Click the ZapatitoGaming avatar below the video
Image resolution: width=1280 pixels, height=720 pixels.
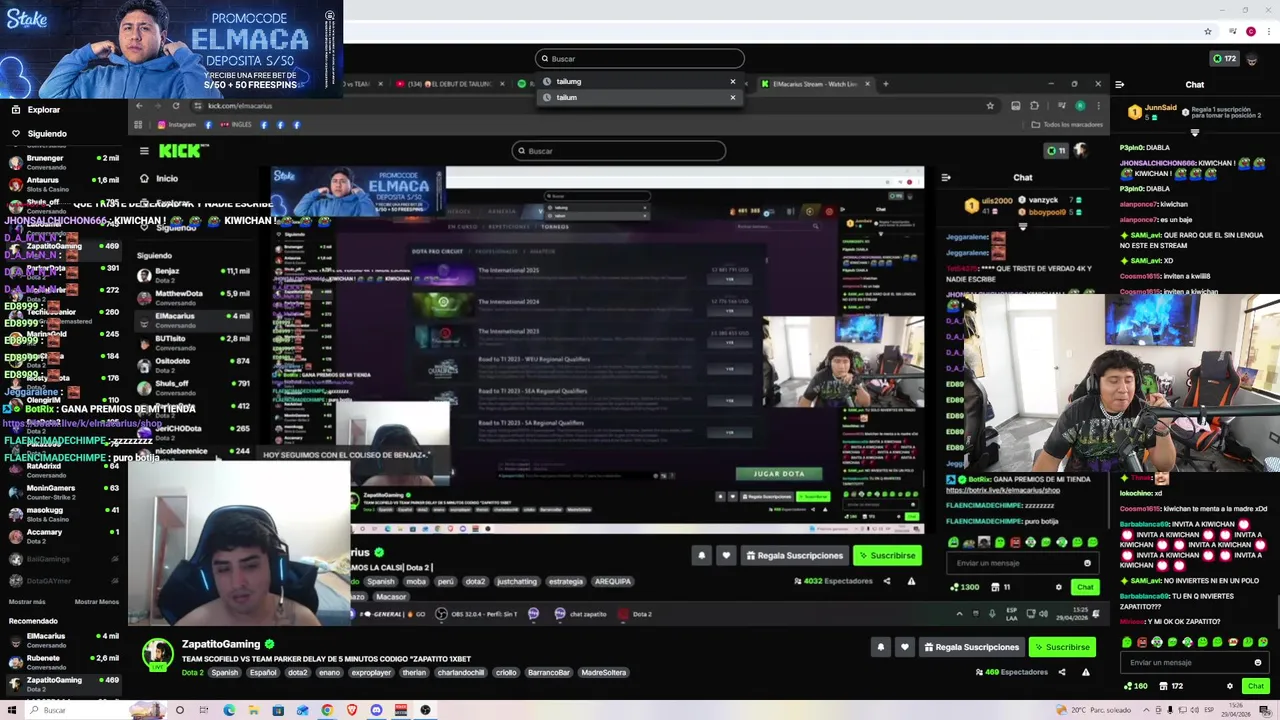[157, 656]
